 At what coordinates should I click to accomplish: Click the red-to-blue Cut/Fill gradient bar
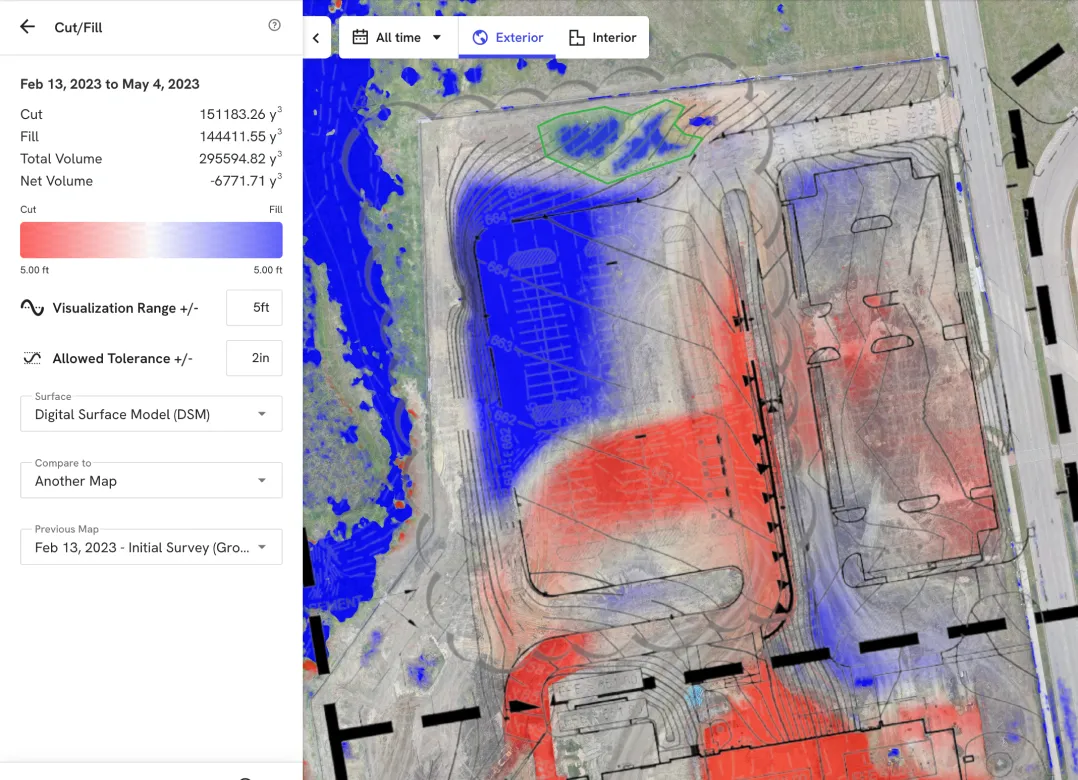(x=151, y=240)
